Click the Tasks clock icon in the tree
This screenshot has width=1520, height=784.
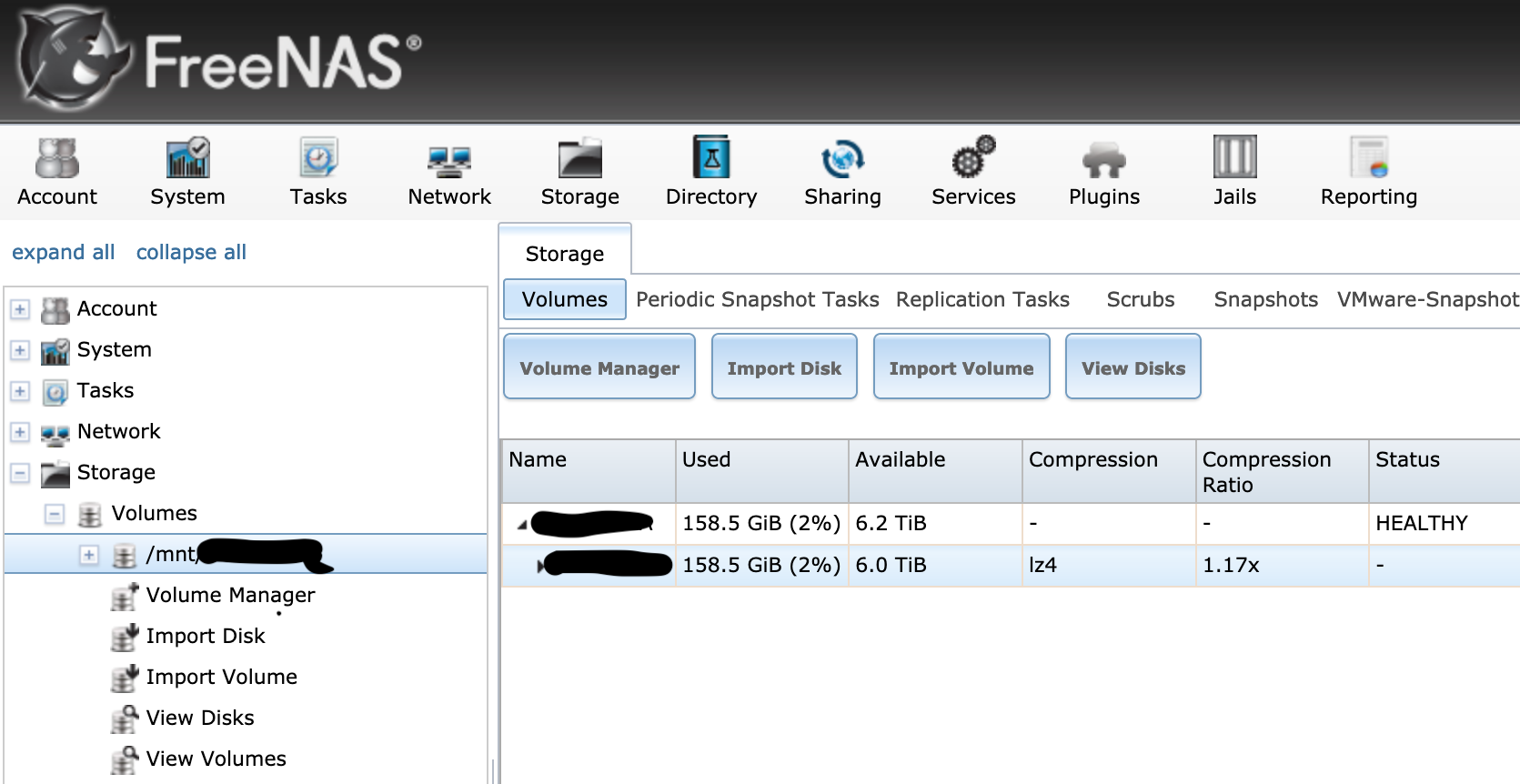pyautogui.click(x=55, y=392)
